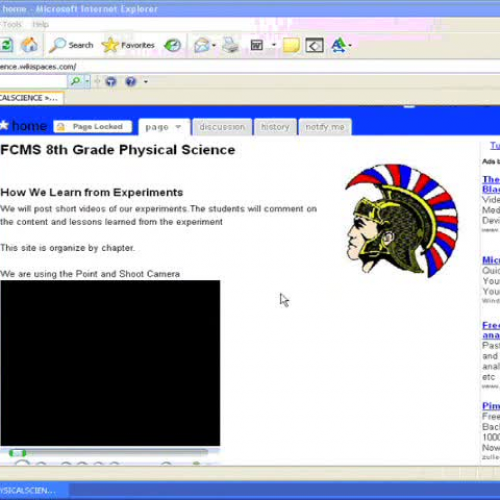Click the Translate letter A icon

coord(338,45)
